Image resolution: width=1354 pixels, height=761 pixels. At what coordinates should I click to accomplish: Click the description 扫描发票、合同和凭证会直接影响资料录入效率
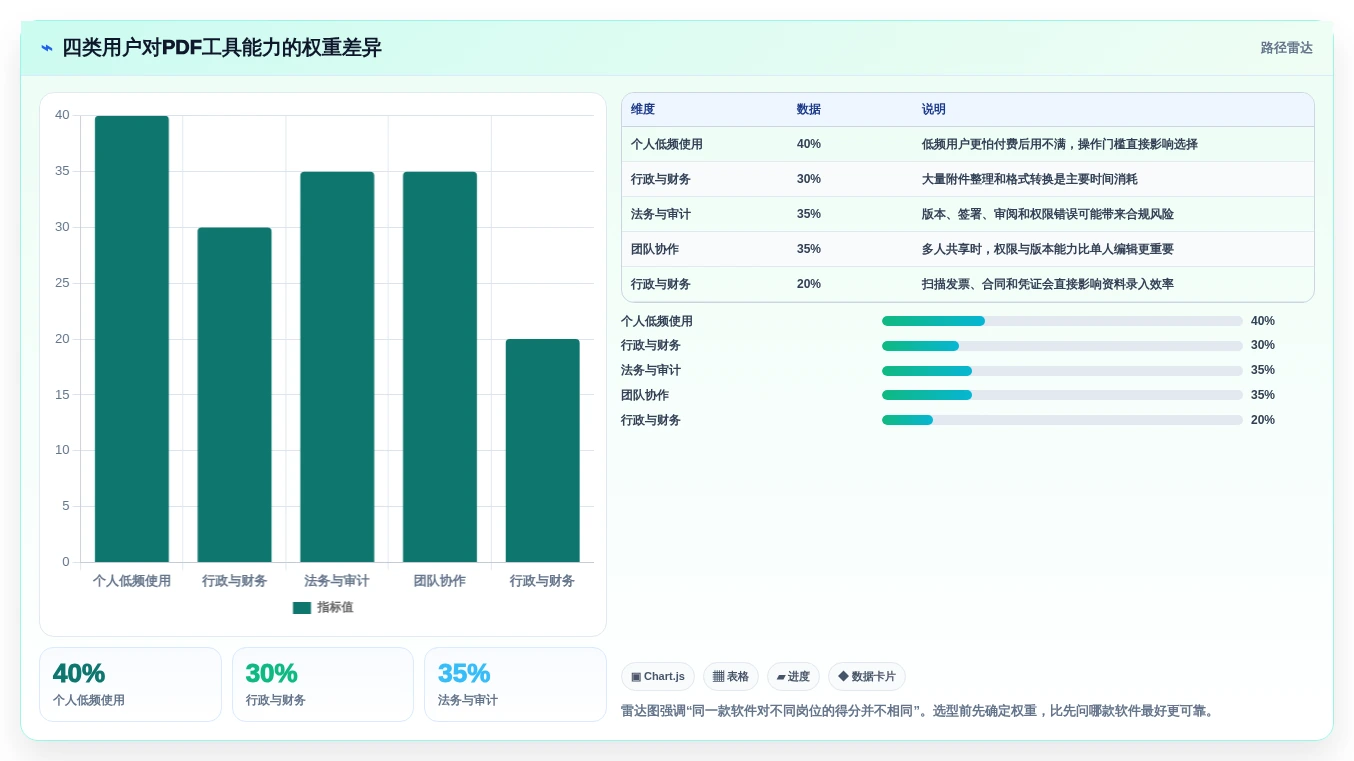coord(1048,284)
